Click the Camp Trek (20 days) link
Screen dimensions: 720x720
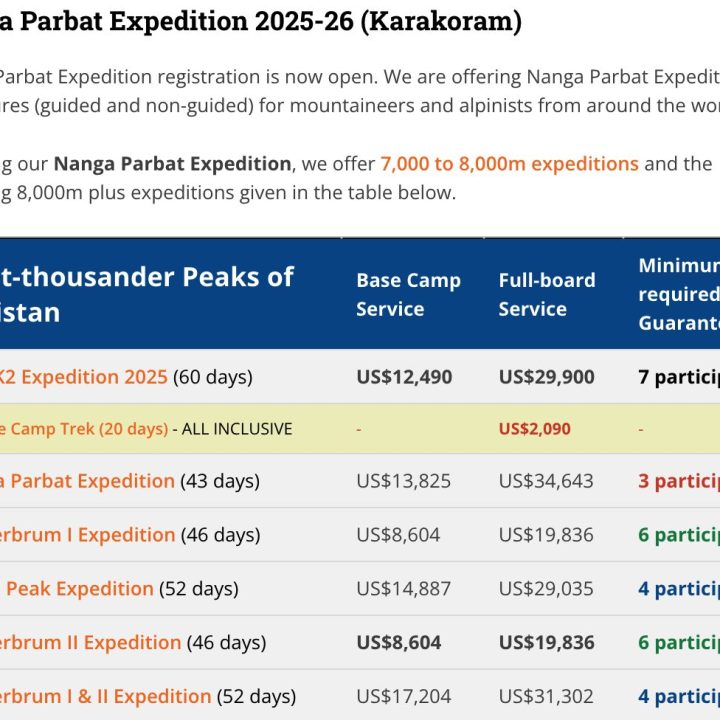(83, 429)
